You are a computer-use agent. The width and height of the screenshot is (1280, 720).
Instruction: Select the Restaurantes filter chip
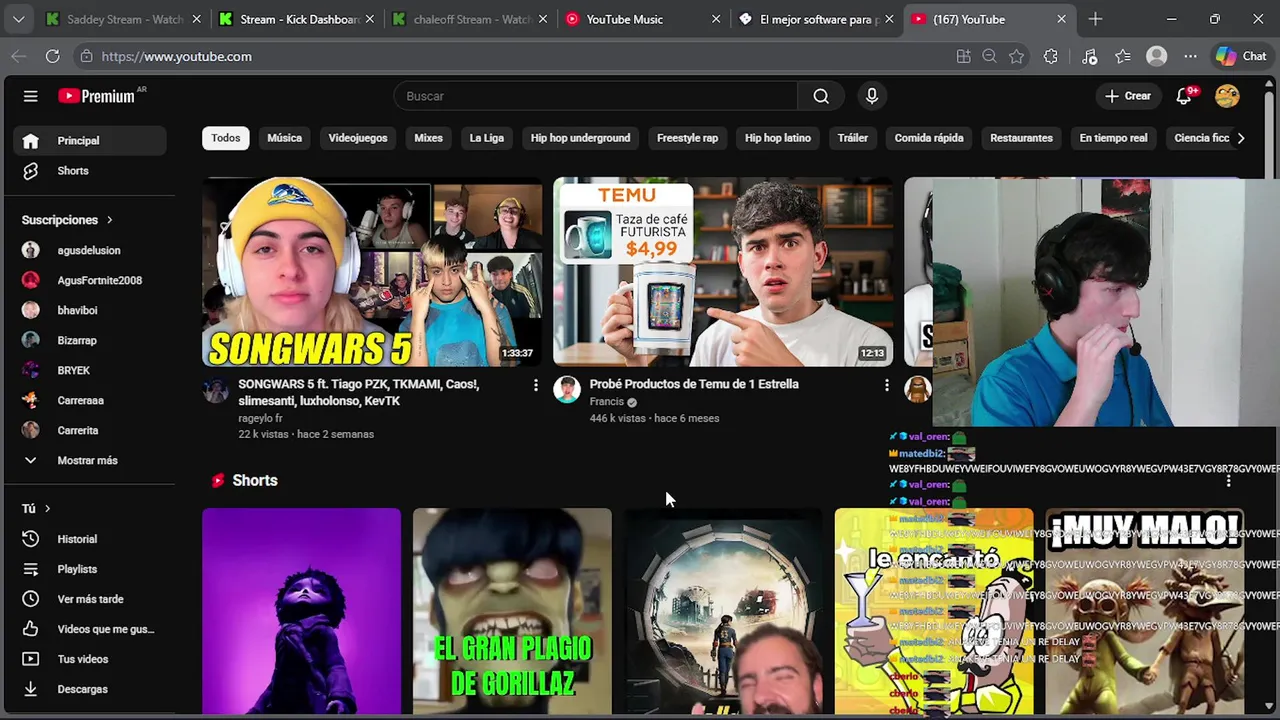(x=1021, y=138)
